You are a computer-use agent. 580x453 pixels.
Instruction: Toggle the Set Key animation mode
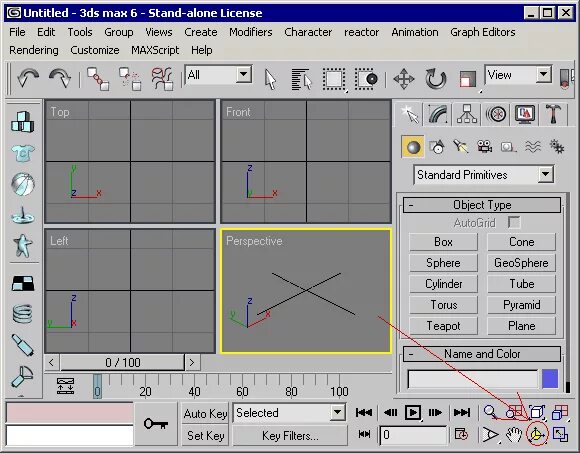click(x=205, y=436)
